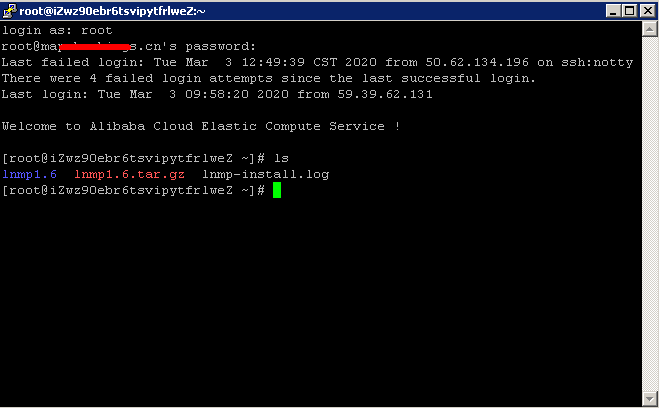Click the typed ls command
659x408 pixels.
pos(282,158)
